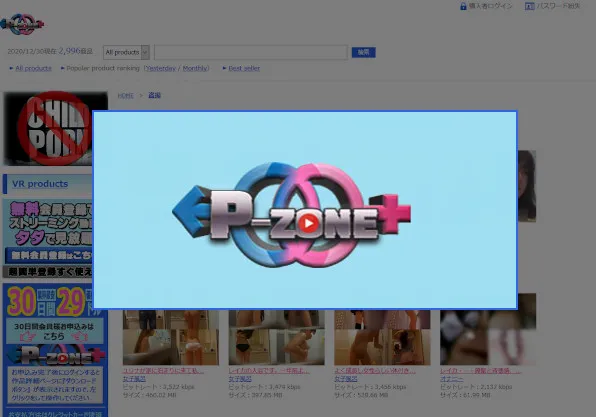Focus the product search input field
The height and width of the screenshot is (417, 596).
[x=251, y=52]
